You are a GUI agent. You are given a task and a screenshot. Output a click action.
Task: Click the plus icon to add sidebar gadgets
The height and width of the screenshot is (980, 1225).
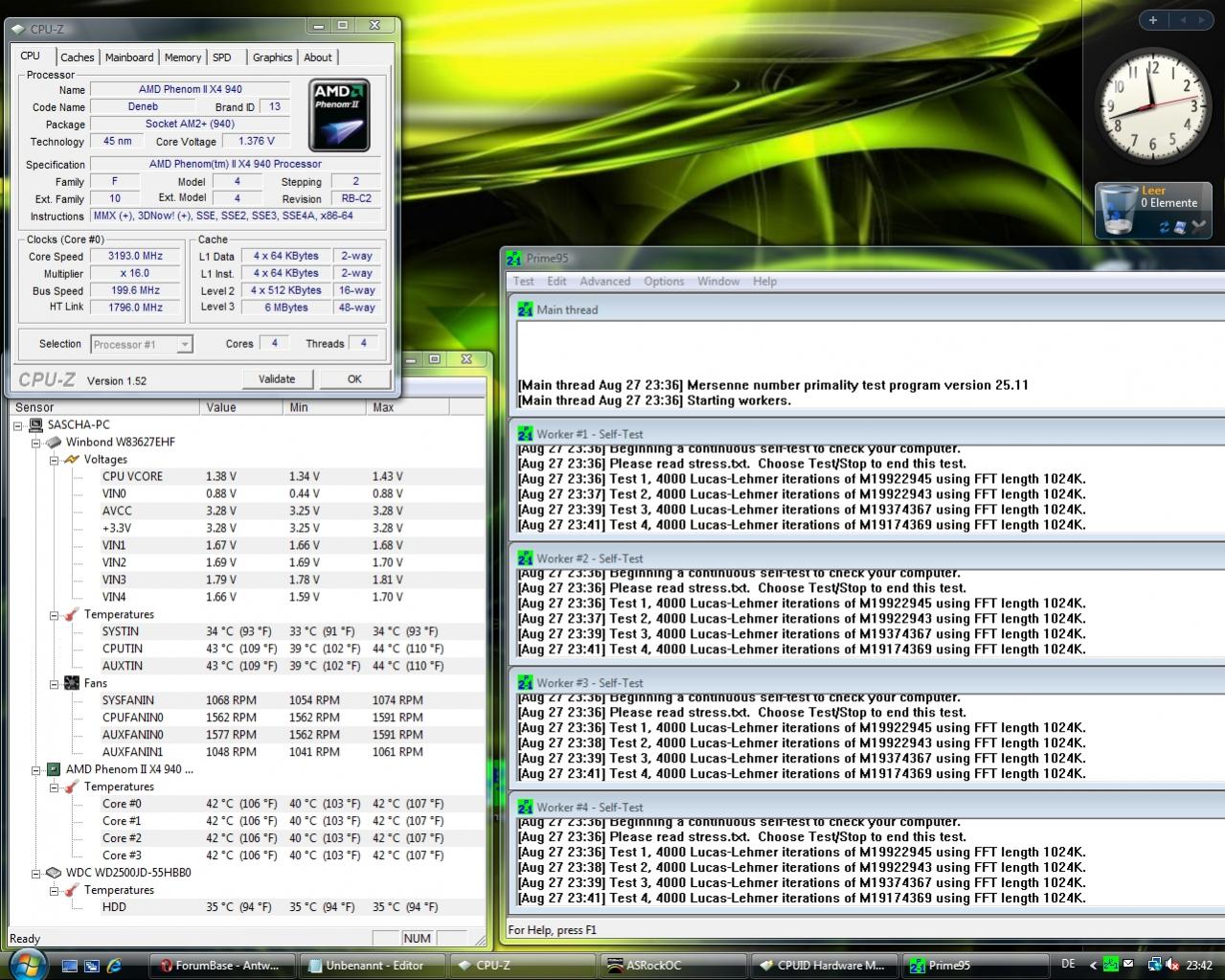(x=1153, y=19)
